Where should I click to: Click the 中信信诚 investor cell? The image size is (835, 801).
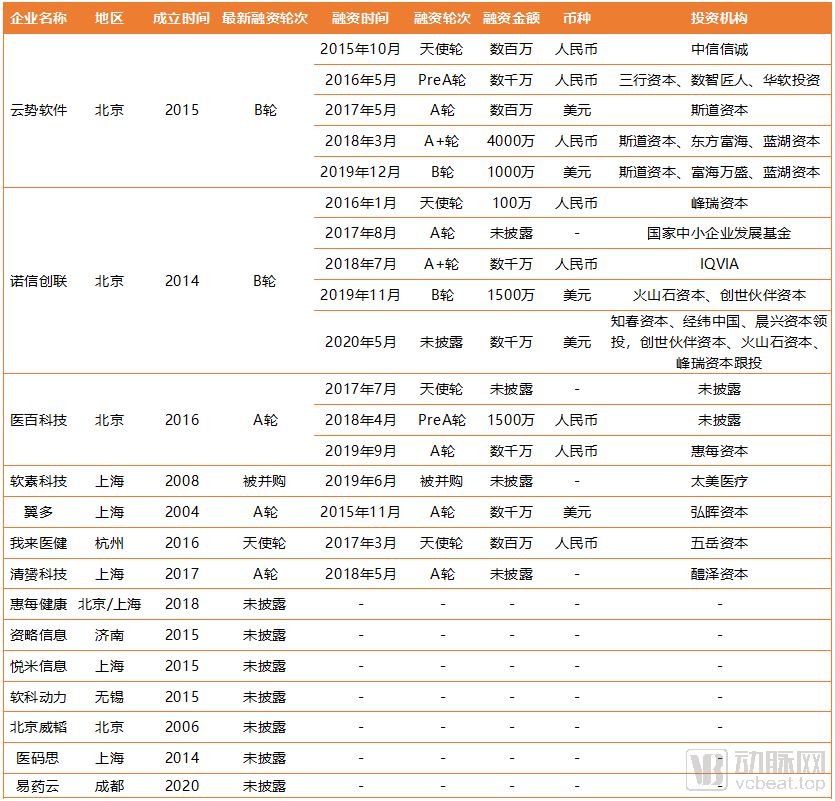(719, 49)
